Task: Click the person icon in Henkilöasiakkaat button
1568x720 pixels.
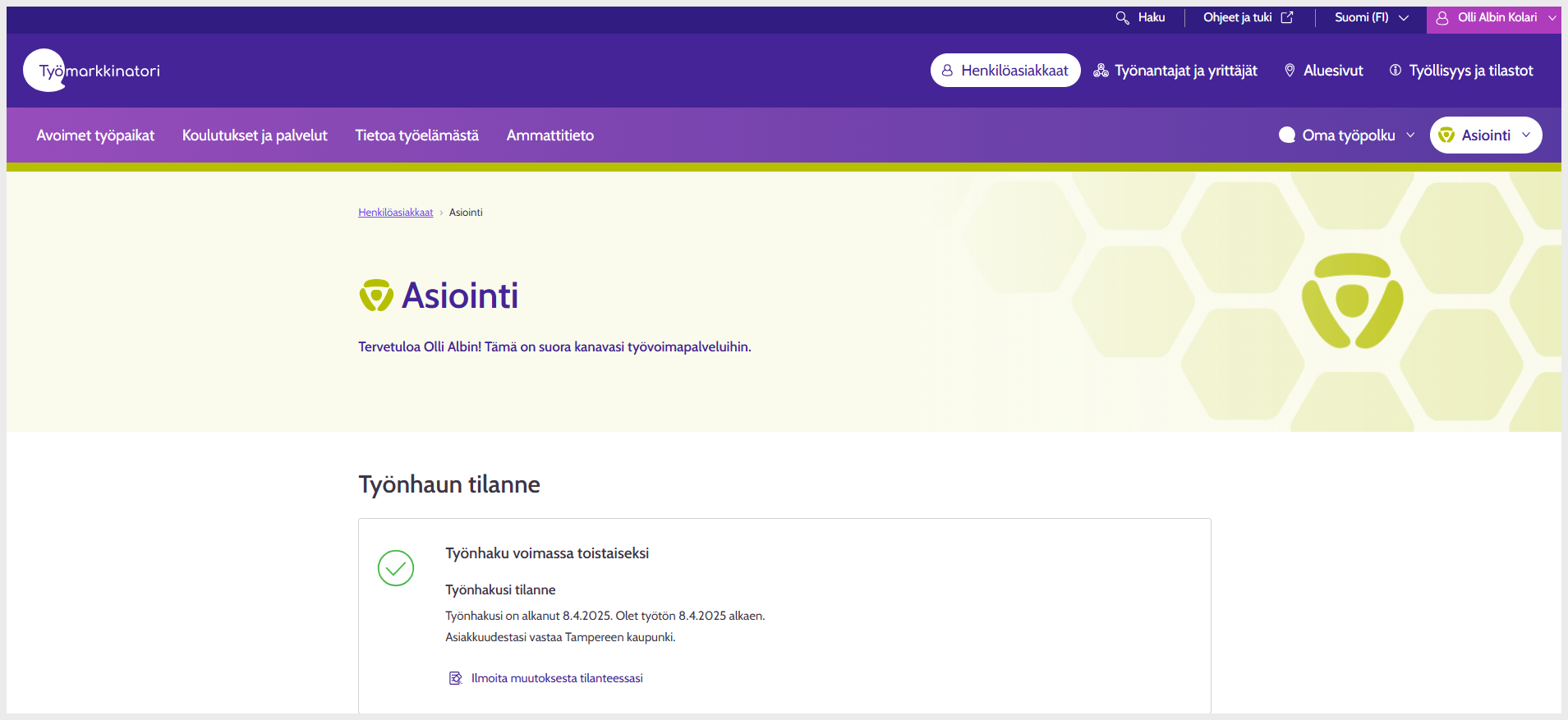Action: coord(947,71)
